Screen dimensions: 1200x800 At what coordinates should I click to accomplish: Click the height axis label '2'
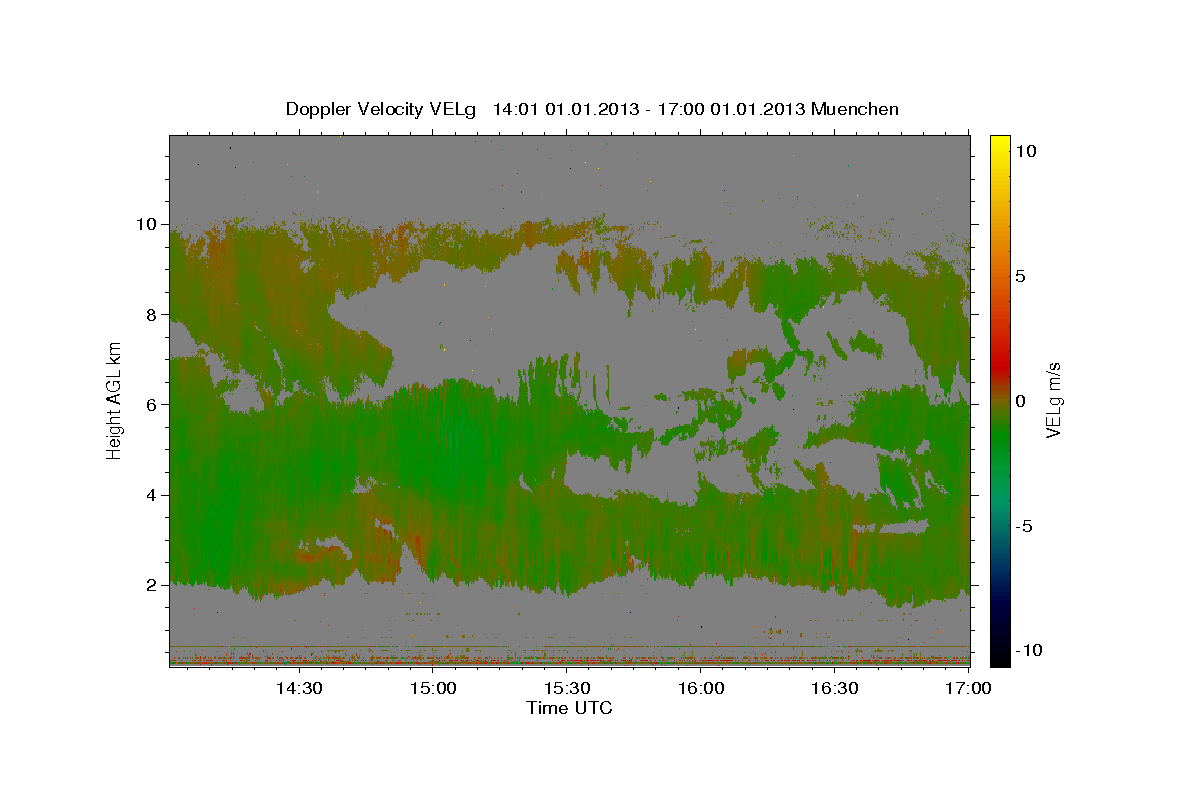pos(154,585)
